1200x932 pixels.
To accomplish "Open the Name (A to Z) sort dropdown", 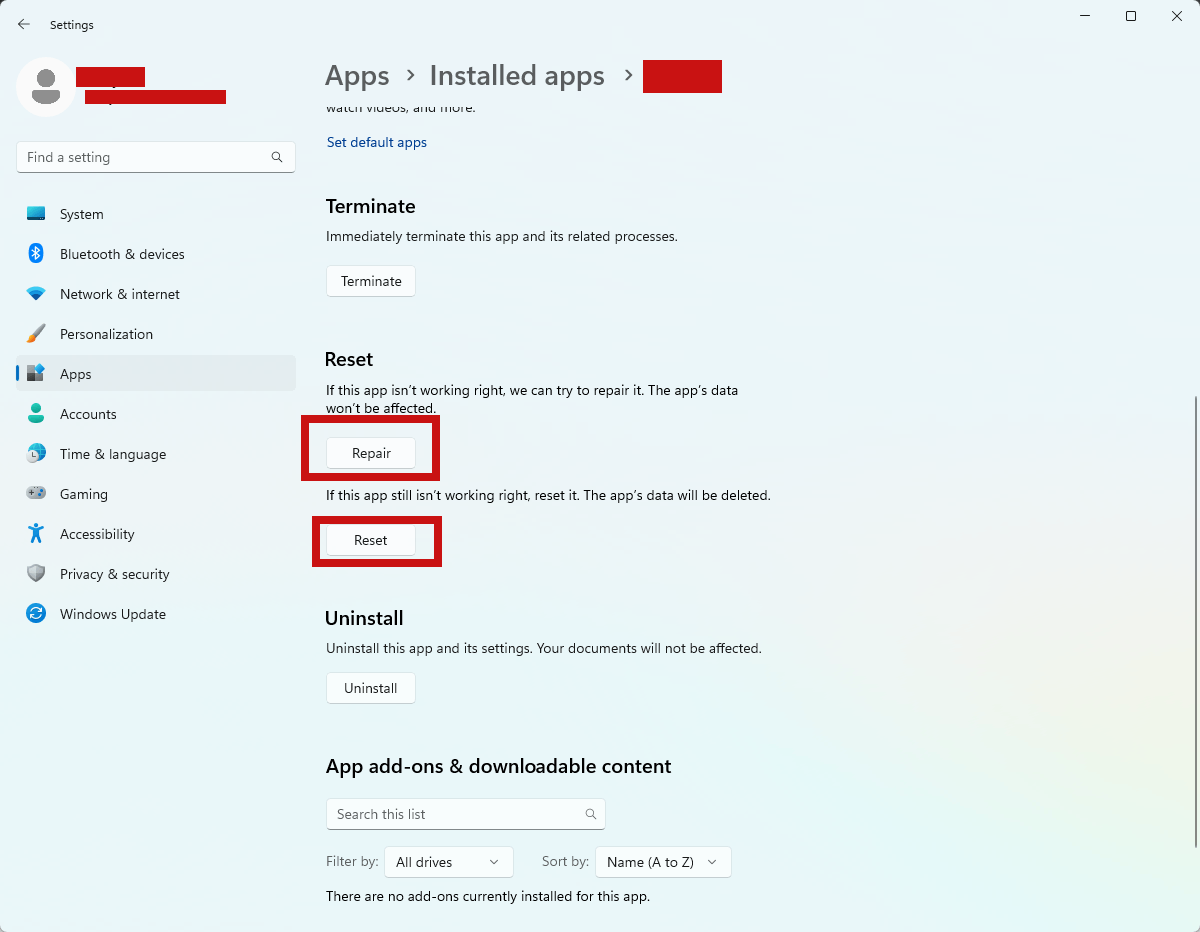I will click(x=663, y=862).
